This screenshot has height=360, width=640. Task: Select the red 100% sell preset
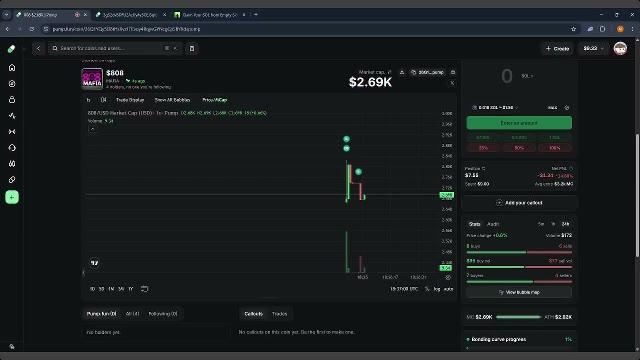pos(555,148)
